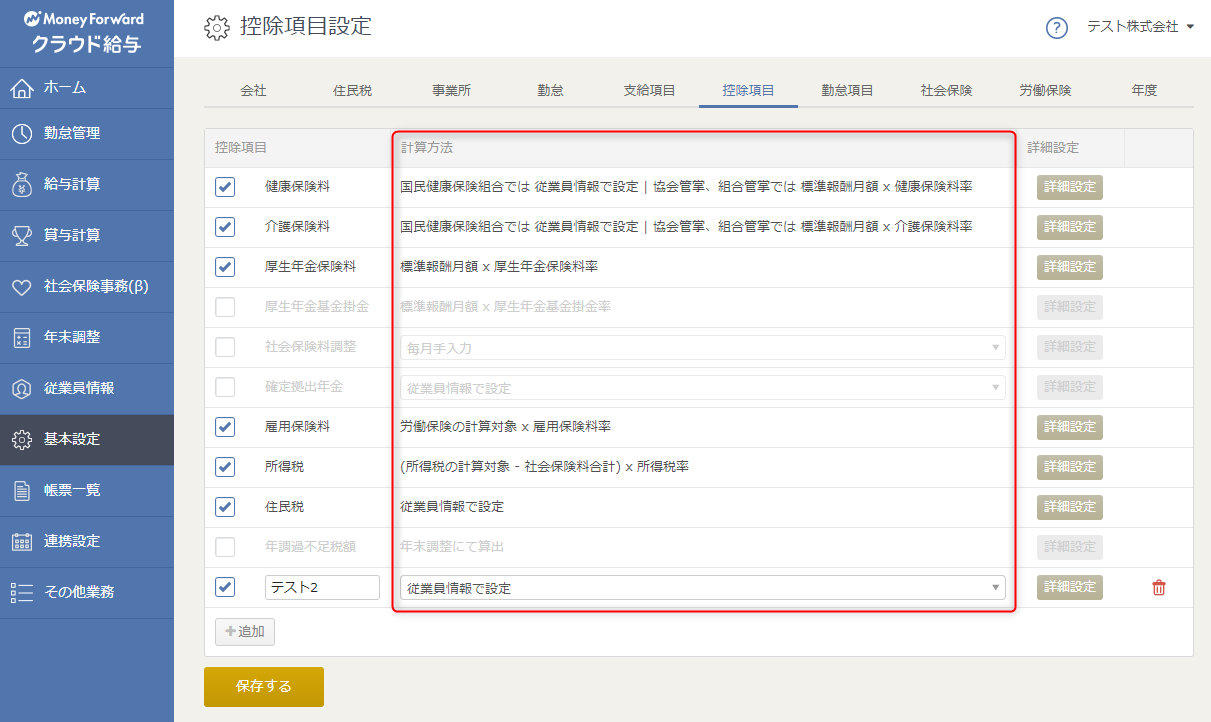
Task: Switch to the 会社 tab
Action: (253, 90)
